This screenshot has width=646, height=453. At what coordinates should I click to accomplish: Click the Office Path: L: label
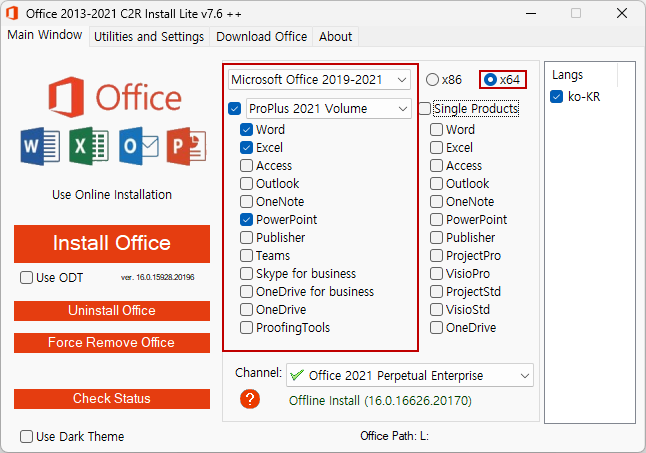coord(394,436)
